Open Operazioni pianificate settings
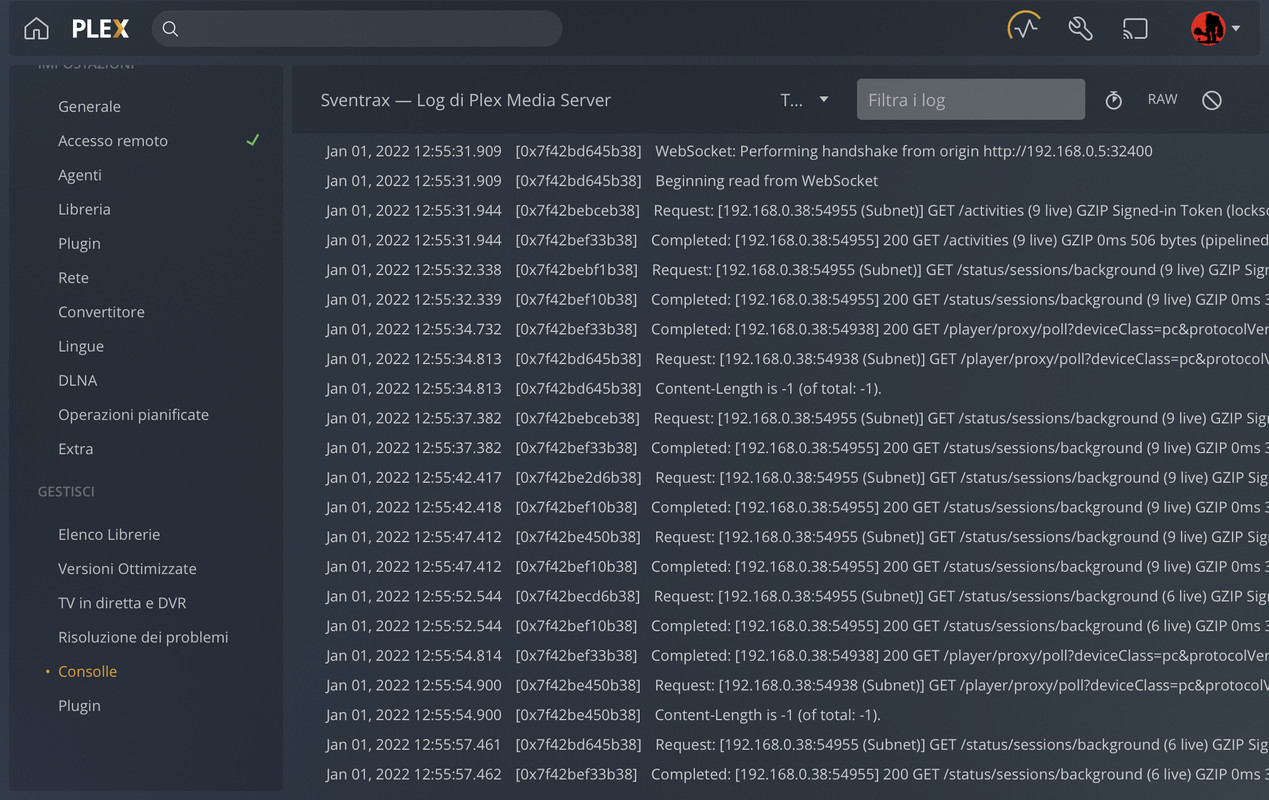This screenshot has height=800, width=1269. tap(133, 414)
